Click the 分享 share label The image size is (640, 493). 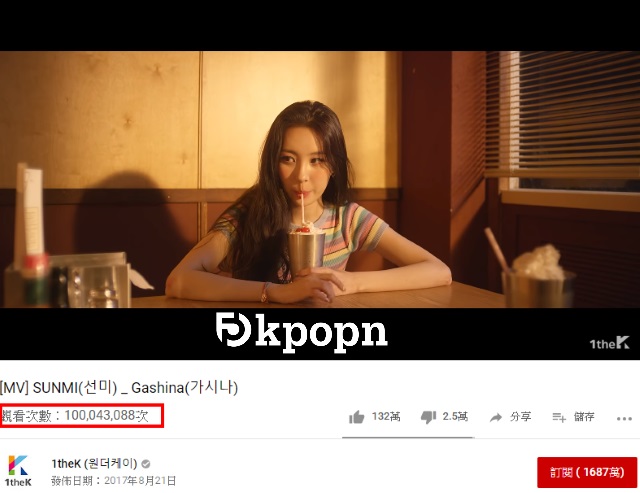coord(520,417)
